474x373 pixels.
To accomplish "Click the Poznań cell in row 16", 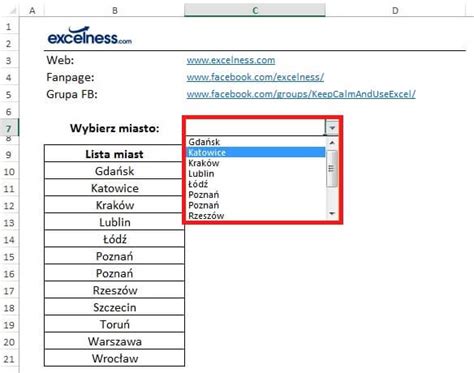I will (x=114, y=273).
